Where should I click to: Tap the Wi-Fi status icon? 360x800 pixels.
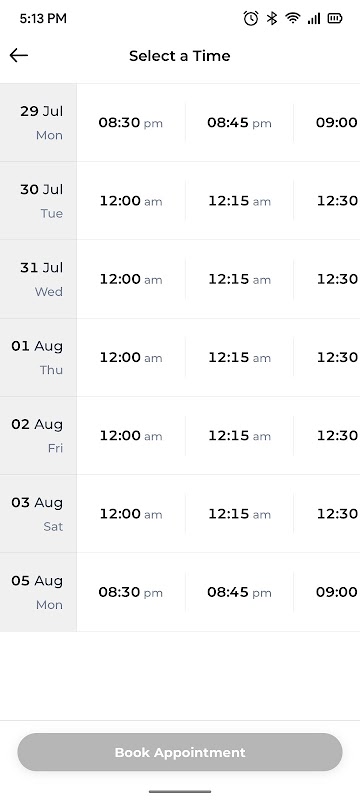pos(293,19)
